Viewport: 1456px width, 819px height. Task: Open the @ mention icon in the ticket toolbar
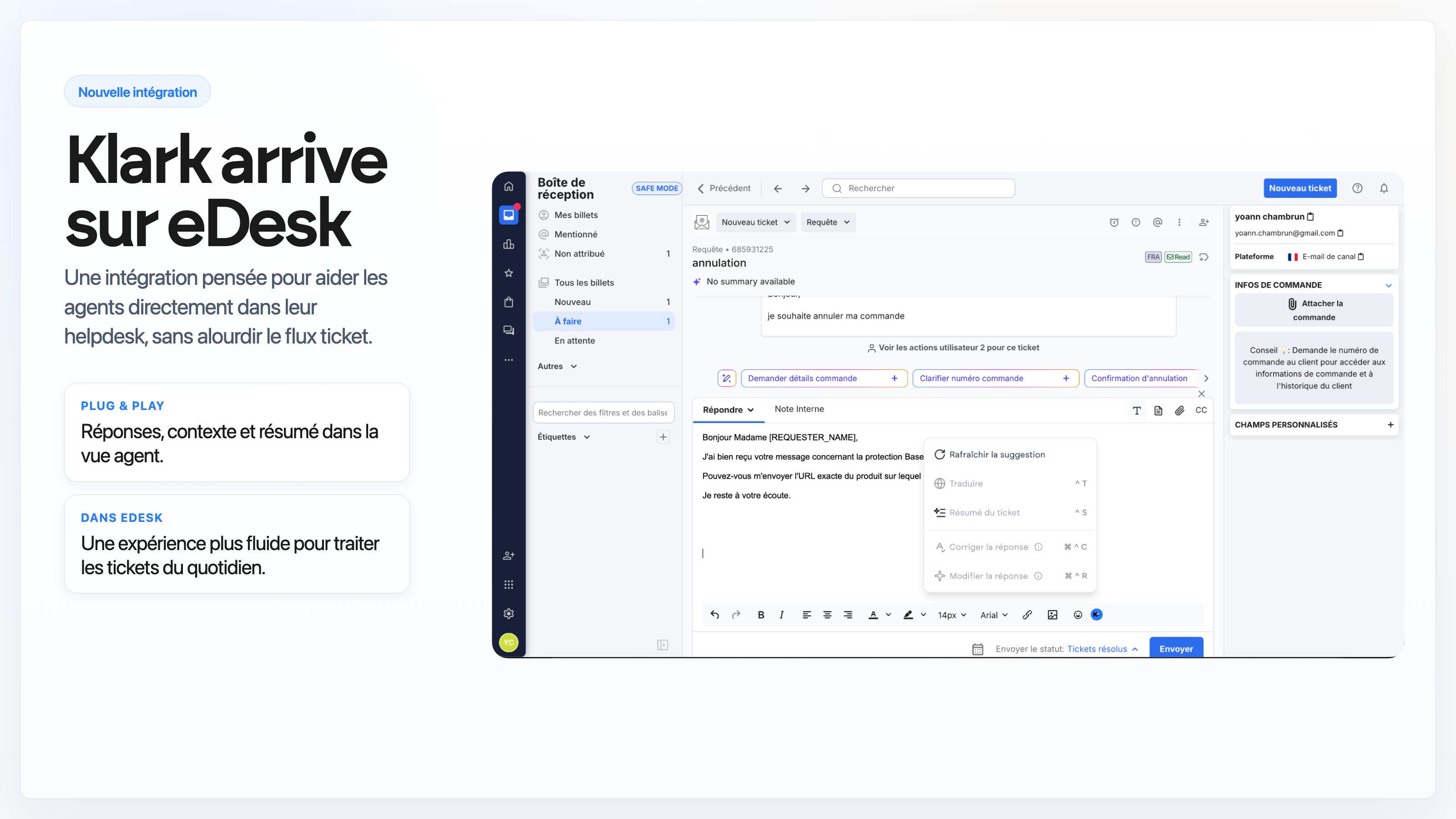1158,222
